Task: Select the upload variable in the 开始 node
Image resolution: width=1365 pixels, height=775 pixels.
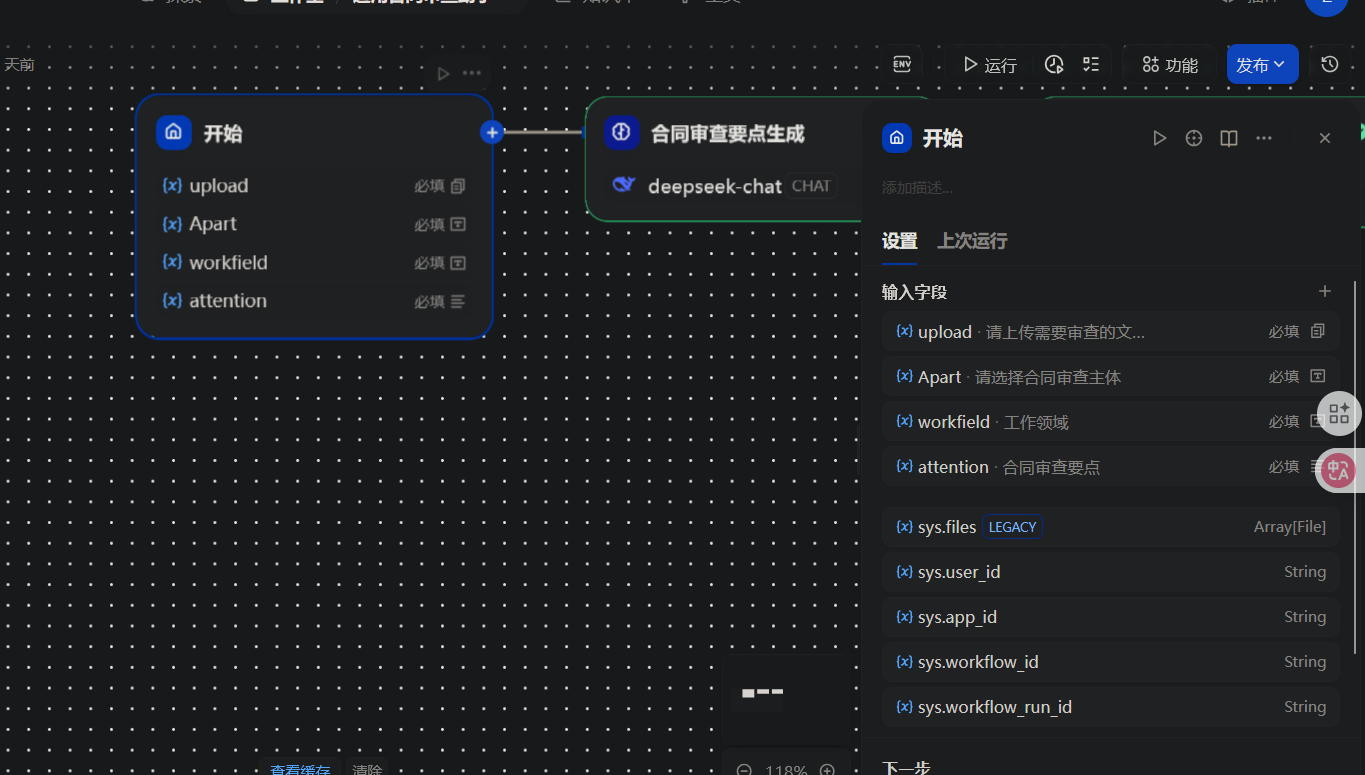Action: click(x=314, y=186)
